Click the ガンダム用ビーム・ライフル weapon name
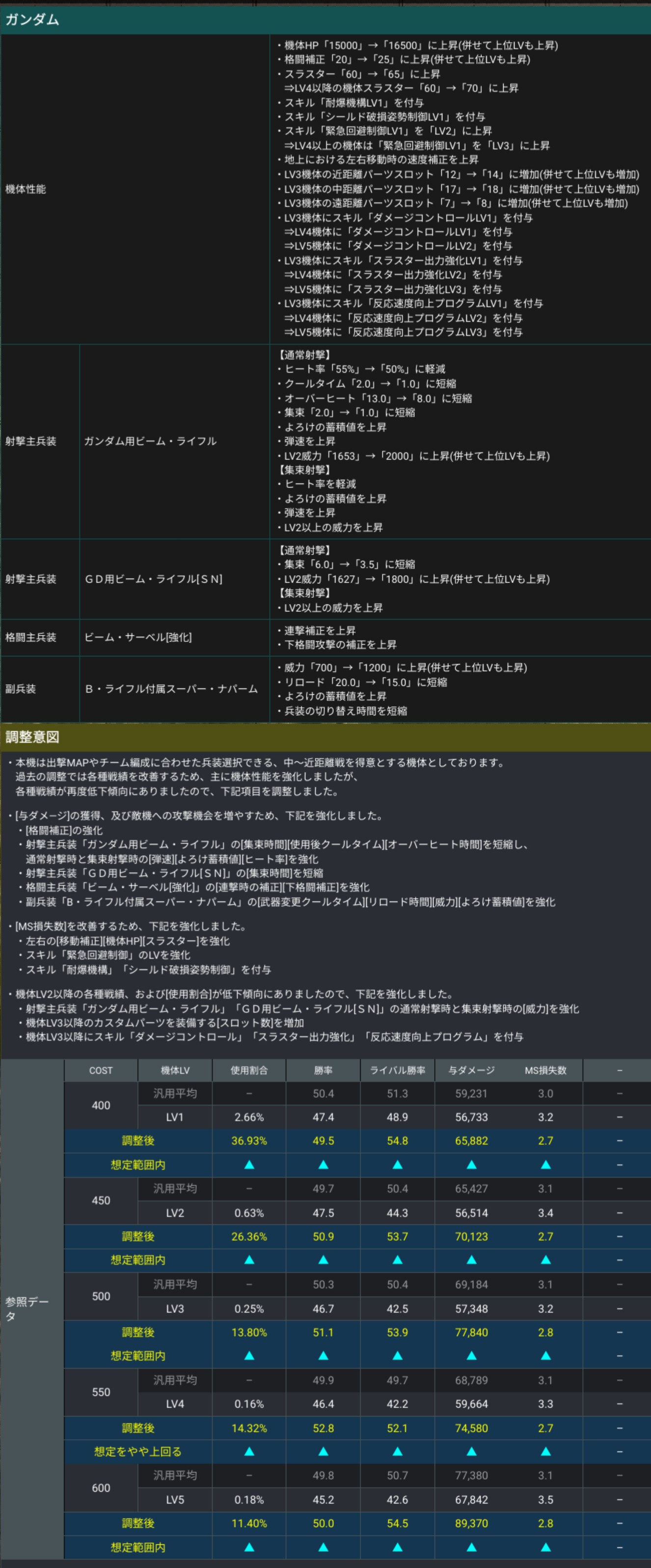 [150, 441]
